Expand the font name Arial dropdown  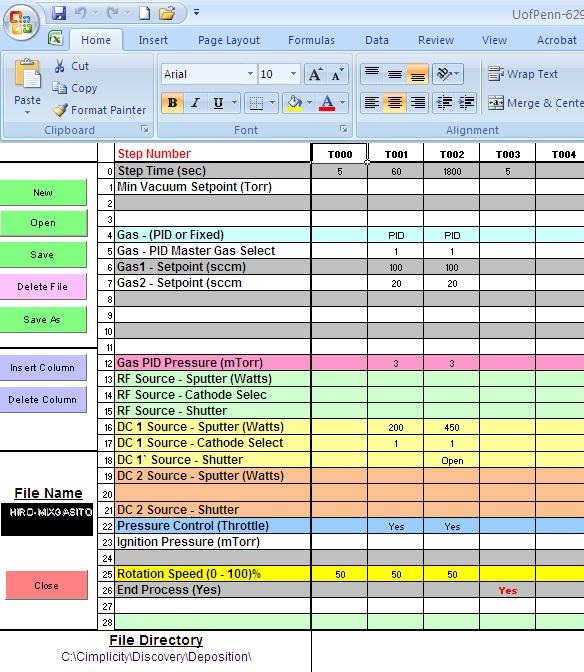[250, 74]
